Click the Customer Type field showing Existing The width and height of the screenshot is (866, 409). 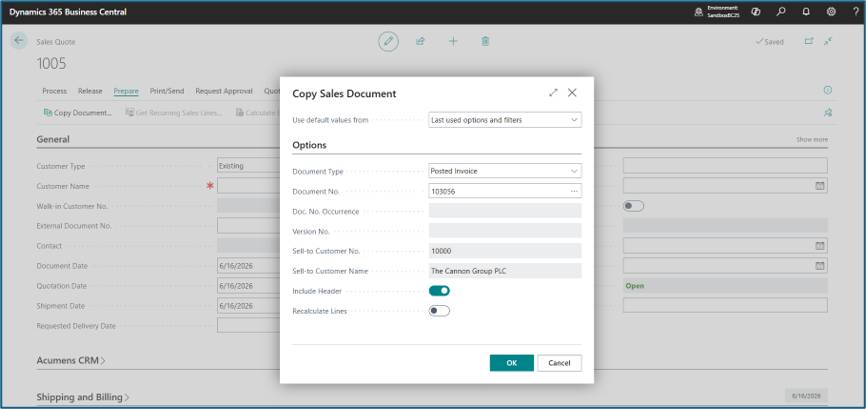[249, 166]
